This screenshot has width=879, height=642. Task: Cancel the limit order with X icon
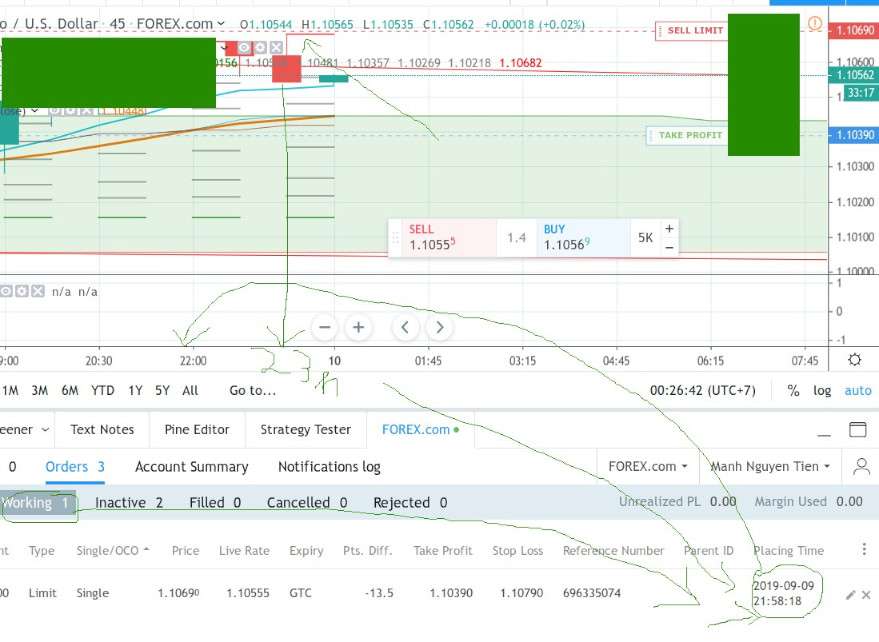pos(866,594)
